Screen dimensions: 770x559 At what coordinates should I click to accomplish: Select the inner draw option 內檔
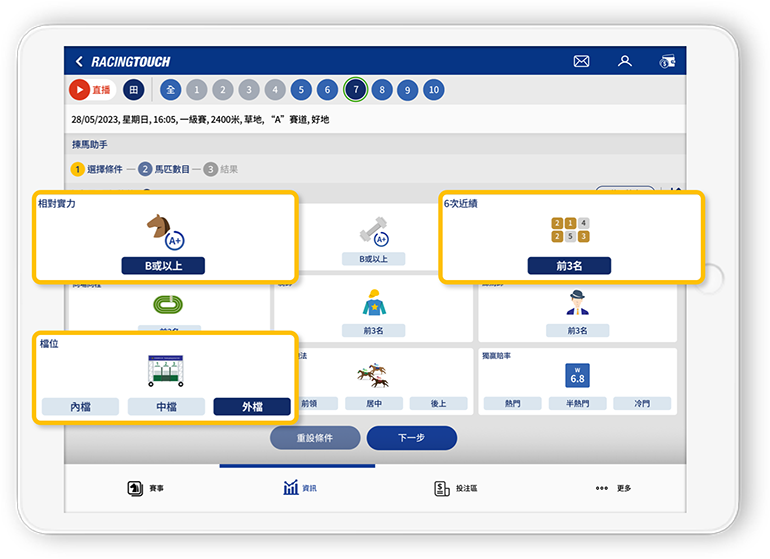pyautogui.click(x=80, y=407)
